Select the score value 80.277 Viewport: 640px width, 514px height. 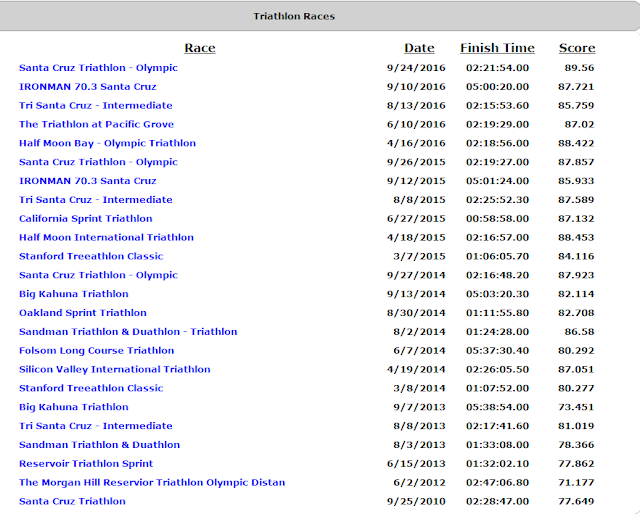(576, 388)
